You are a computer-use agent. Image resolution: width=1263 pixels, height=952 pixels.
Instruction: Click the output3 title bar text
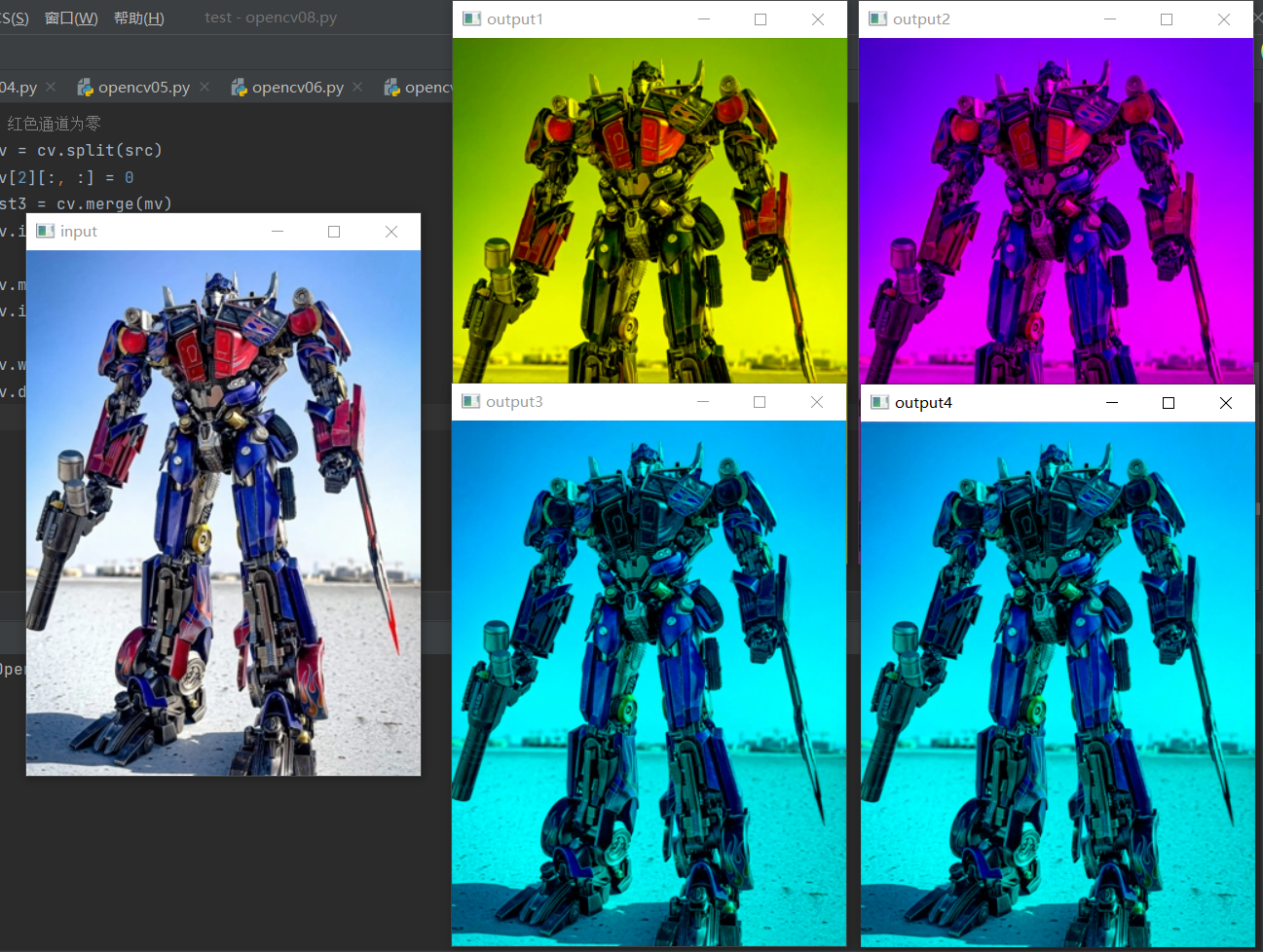514,402
